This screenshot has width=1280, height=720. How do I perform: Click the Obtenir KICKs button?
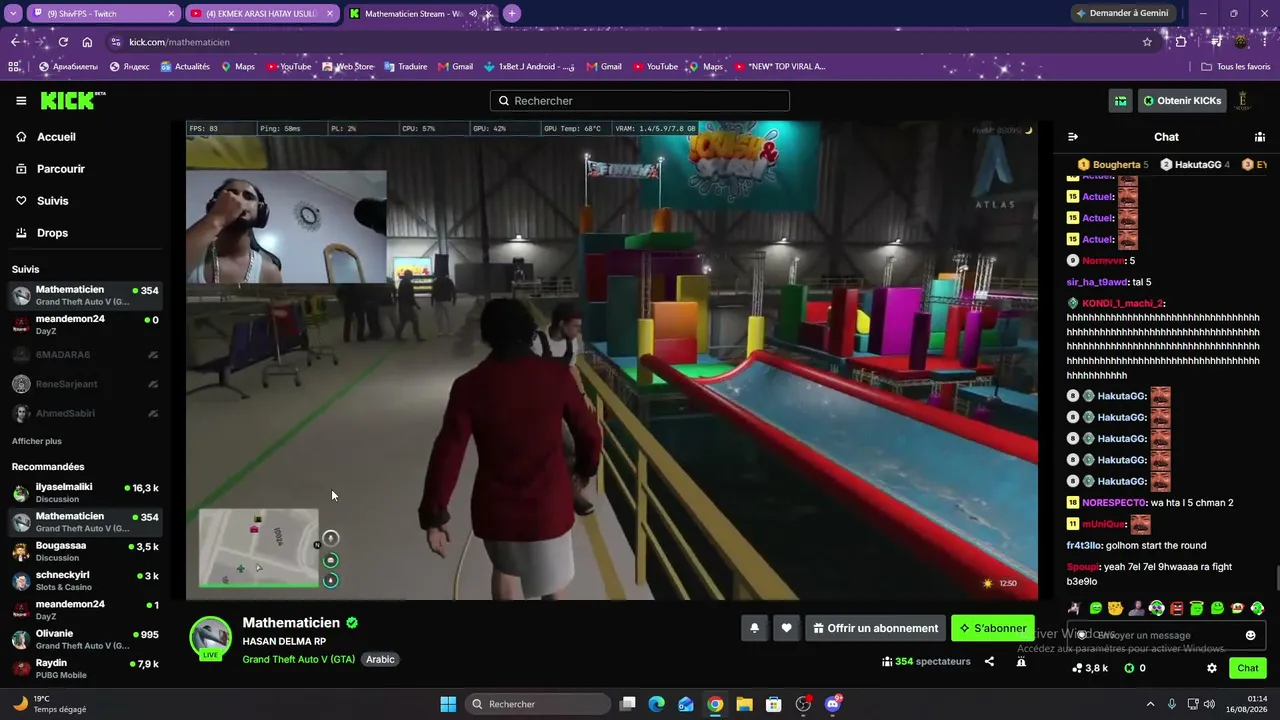pyautogui.click(x=1182, y=101)
